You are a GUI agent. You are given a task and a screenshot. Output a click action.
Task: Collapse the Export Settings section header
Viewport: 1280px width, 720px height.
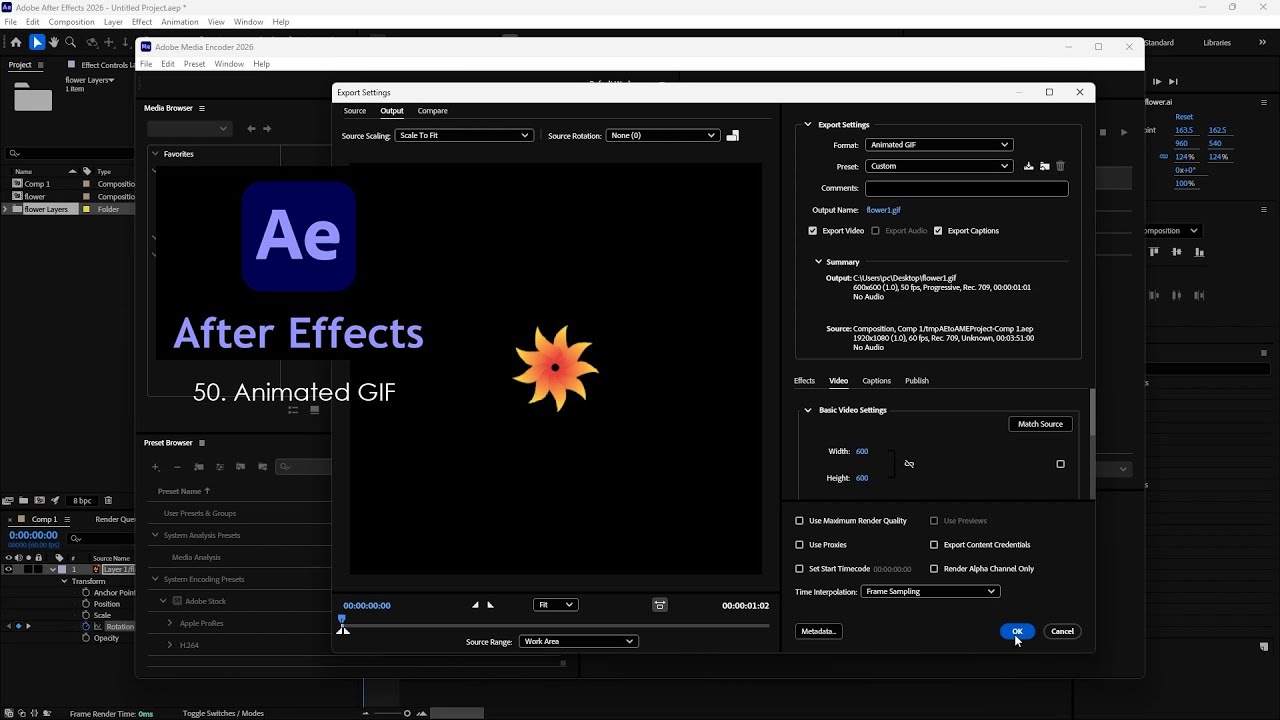[807, 125]
